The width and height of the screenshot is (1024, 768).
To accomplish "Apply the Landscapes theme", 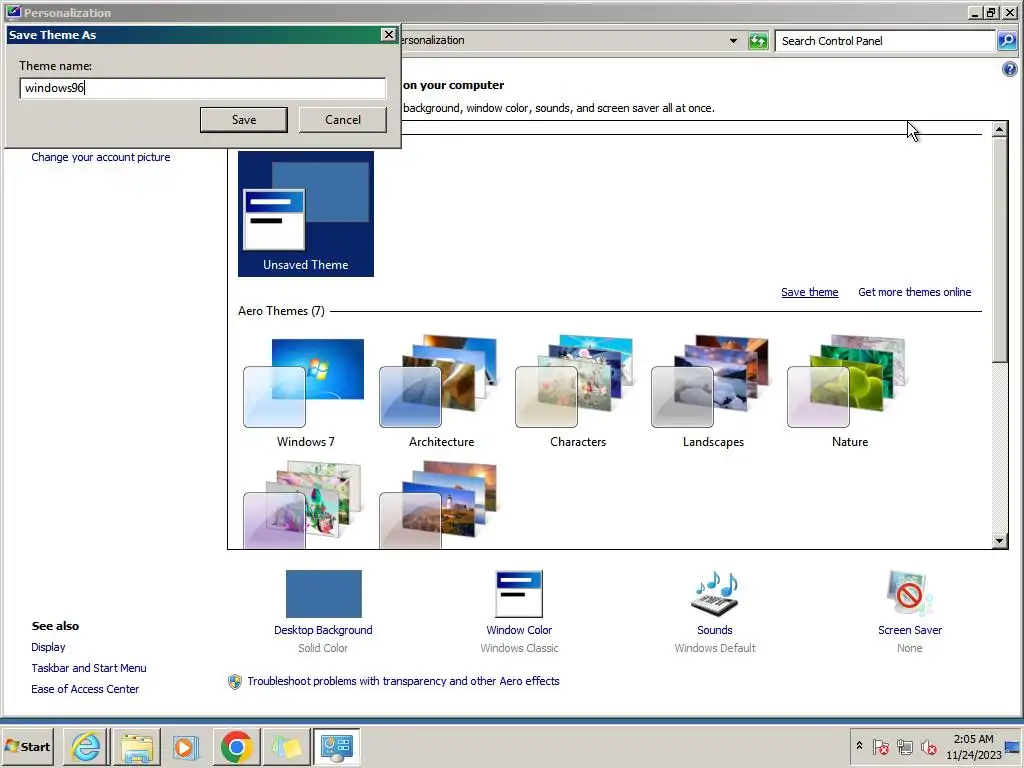I will coord(713,392).
